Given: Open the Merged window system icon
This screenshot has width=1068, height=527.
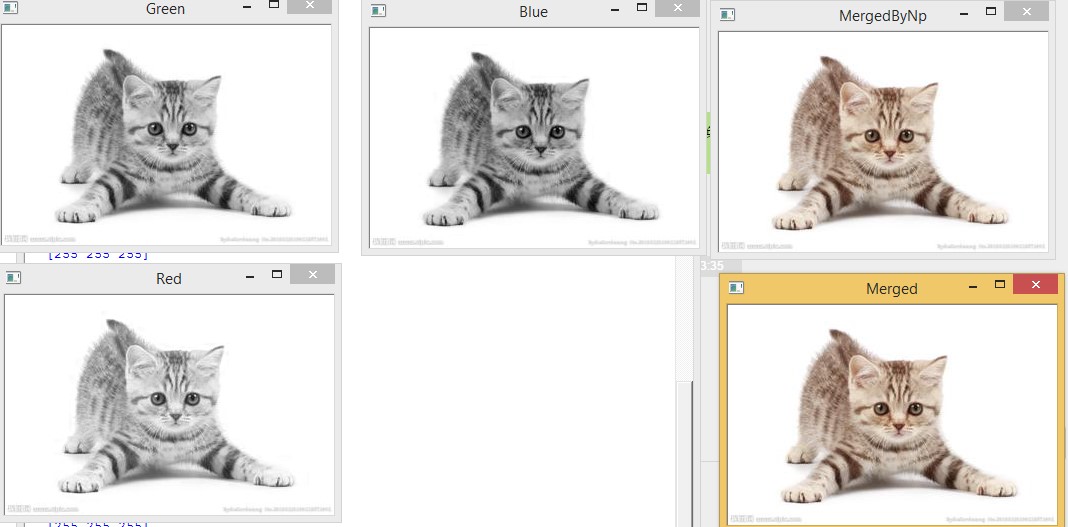Looking at the screenshot, I should pos(737,288).
